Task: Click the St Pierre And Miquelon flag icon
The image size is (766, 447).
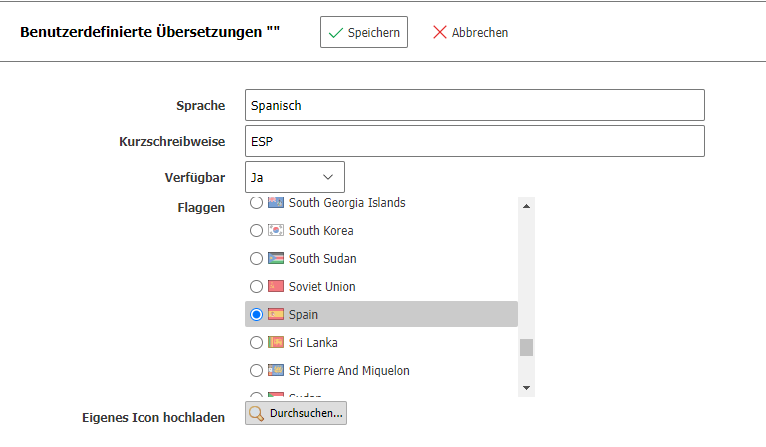Action: pos(276,371)
